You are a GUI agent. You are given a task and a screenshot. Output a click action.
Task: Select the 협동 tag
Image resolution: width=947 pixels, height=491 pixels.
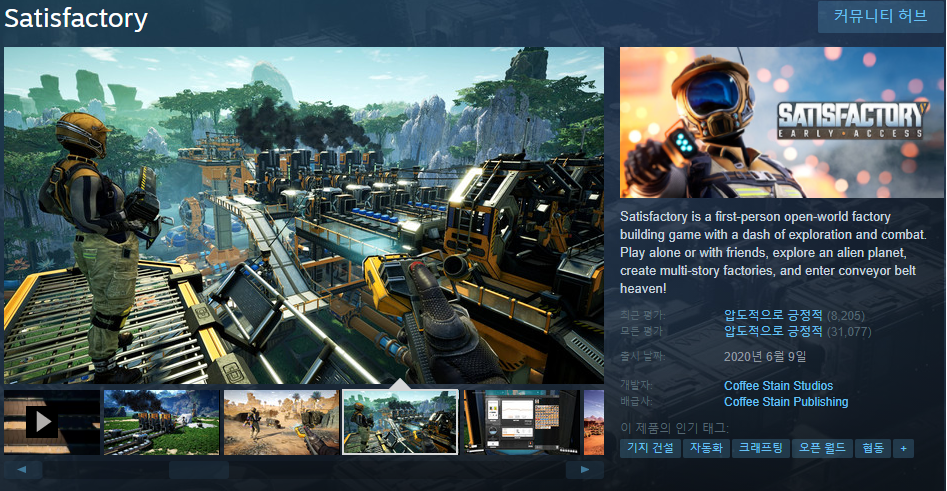click(x=873, y=448)
